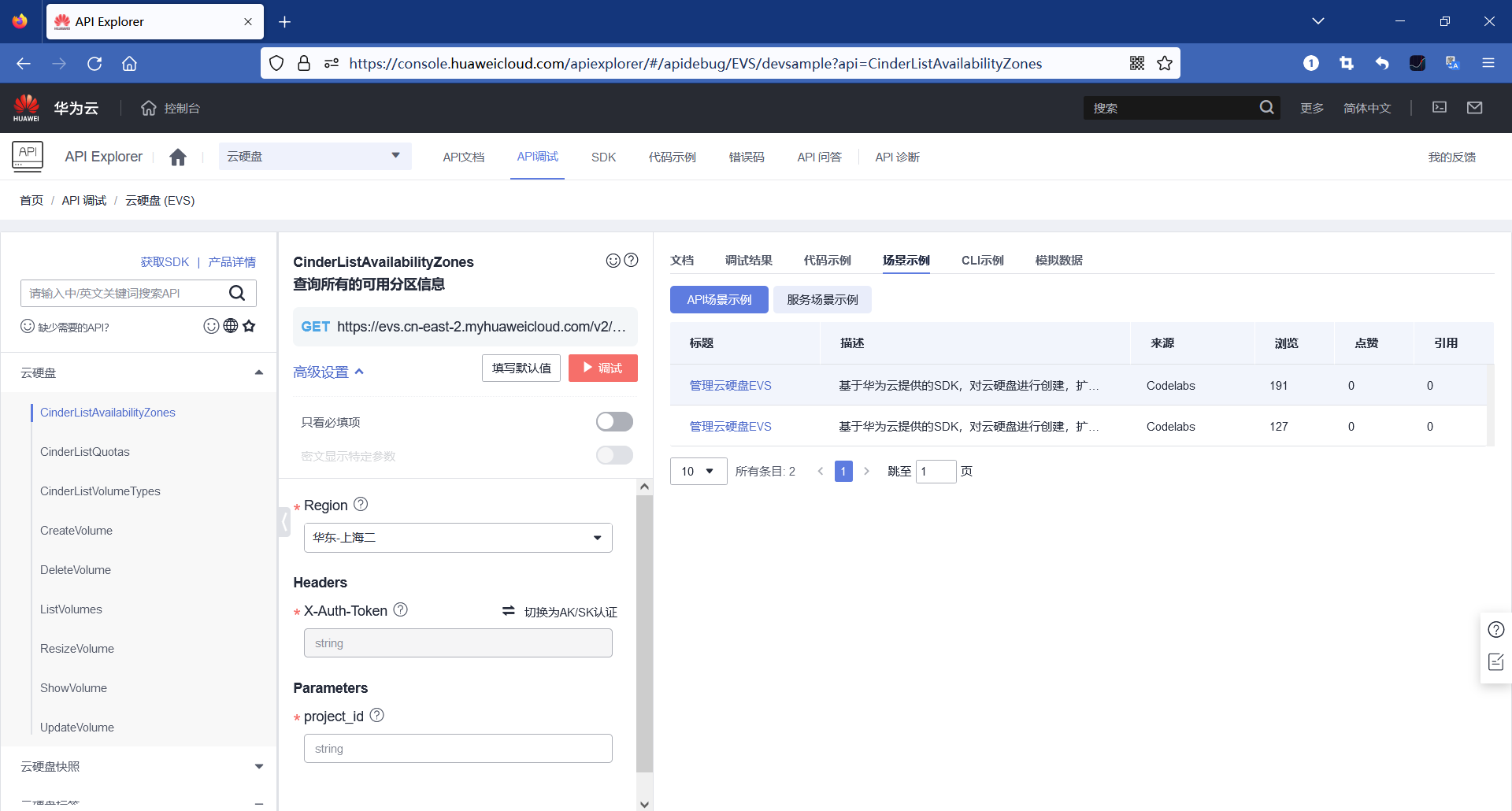Click the console terminal icon near the mail icon
Screen dimensions: 1512x811
click(x=1440, y=108)
